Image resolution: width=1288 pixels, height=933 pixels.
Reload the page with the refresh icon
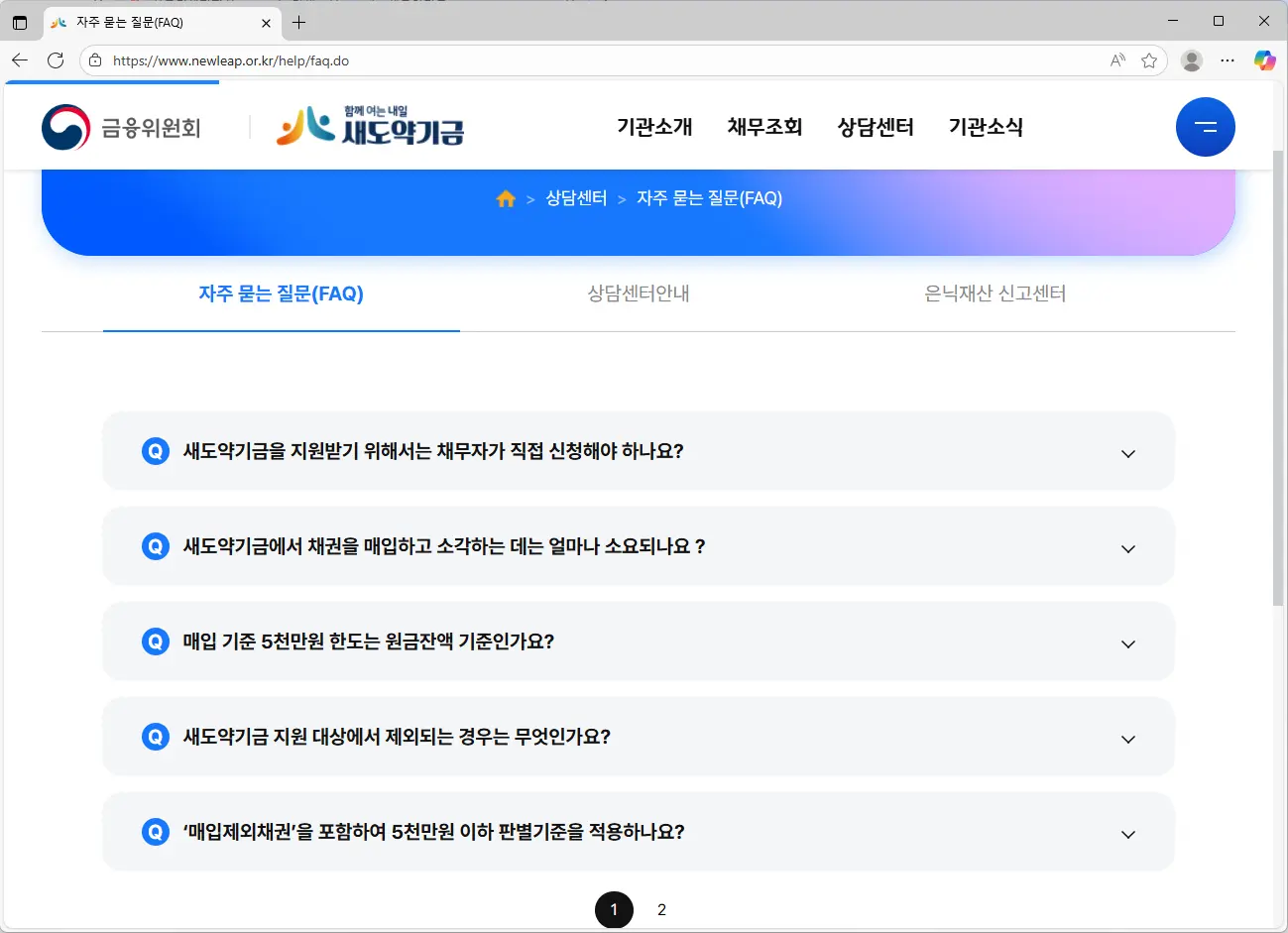tap(56, 59)
